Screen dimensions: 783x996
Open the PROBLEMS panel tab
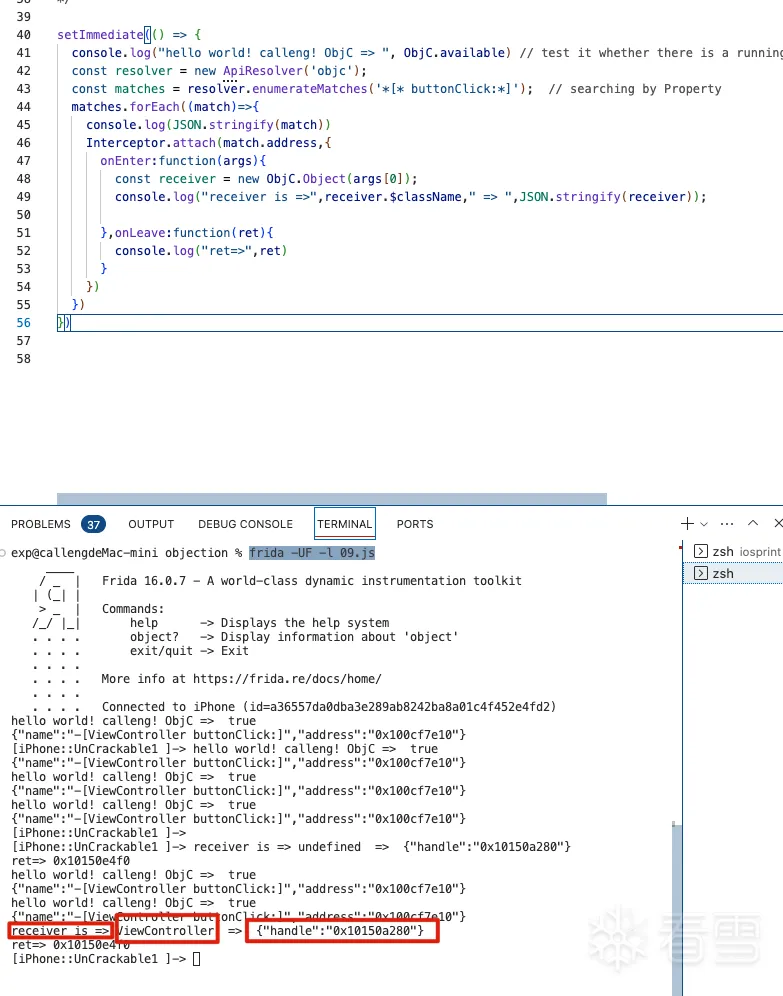tap(41, 524)
